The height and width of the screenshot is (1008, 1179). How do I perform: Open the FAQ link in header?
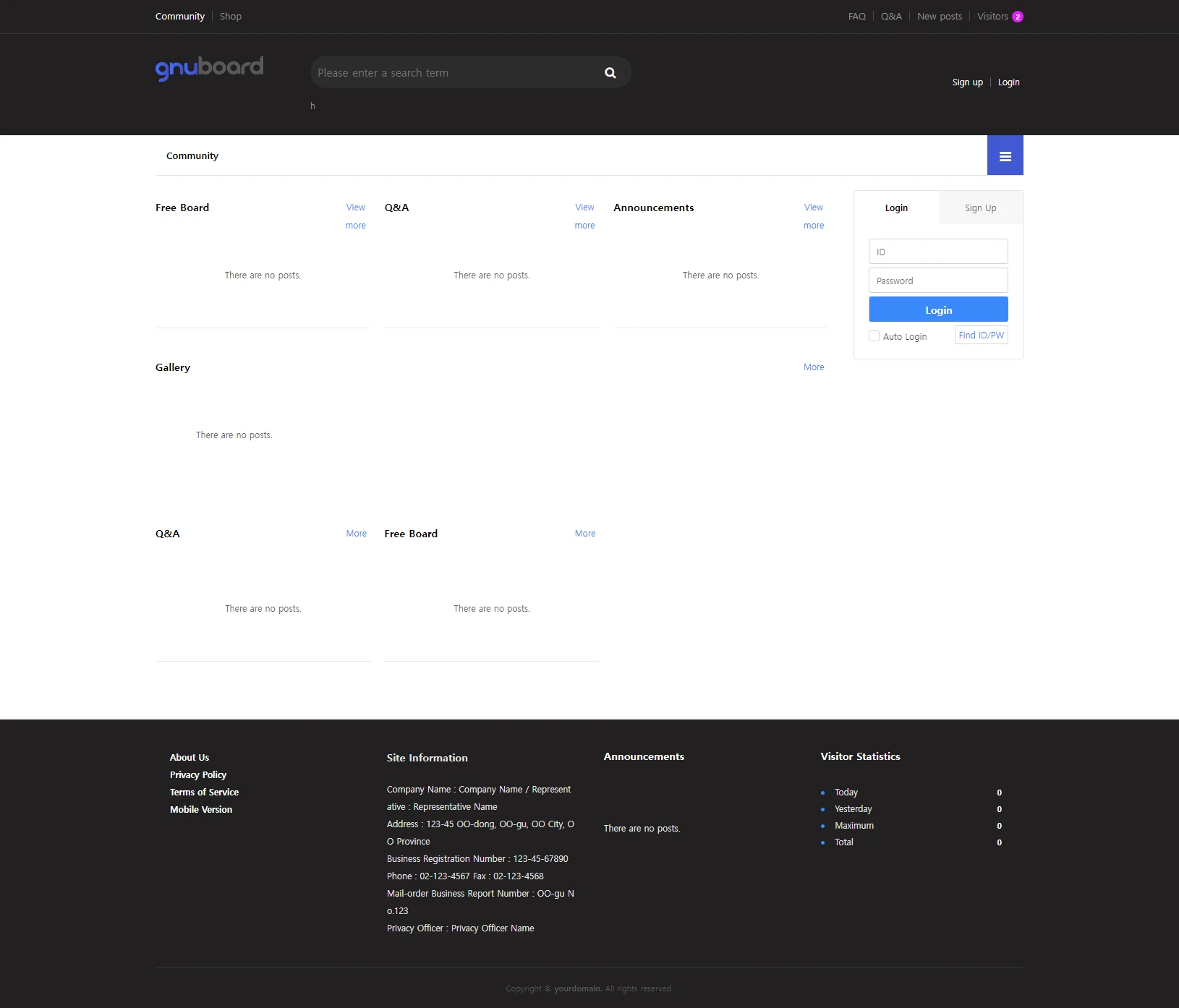(856, 17)
